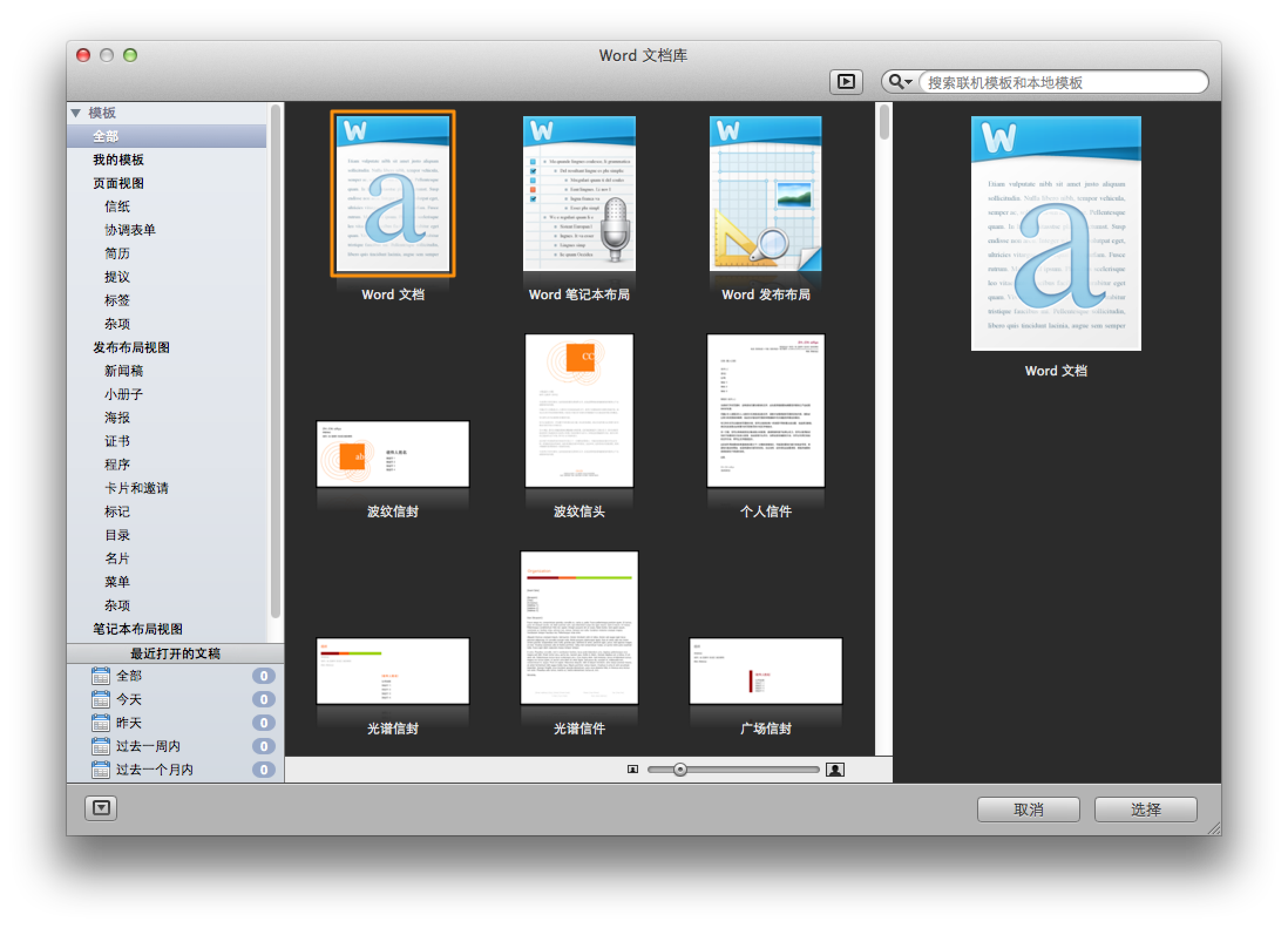Select 我的模板 in the sidebar

[118, 160]
